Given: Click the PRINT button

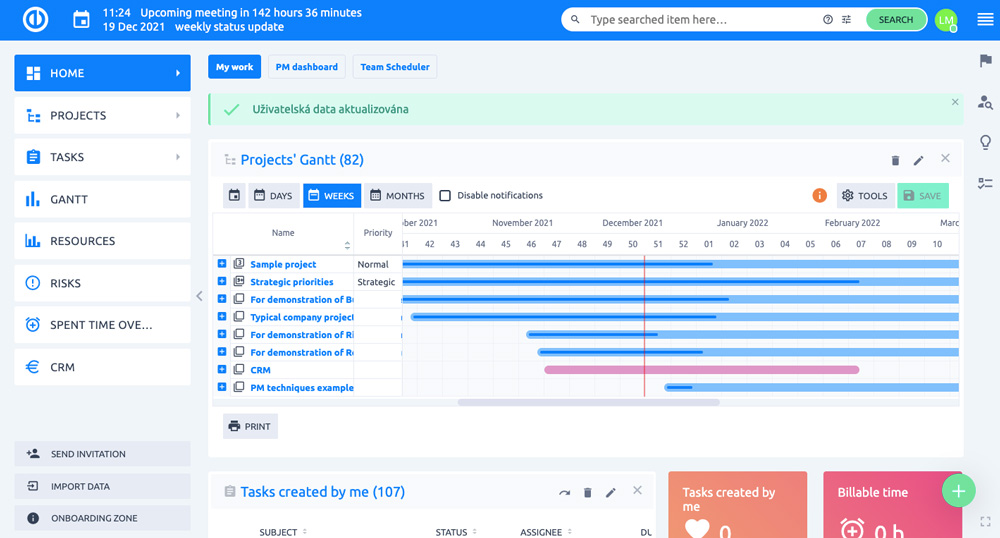Looking at the screenshot, I should tap(250, 426).
